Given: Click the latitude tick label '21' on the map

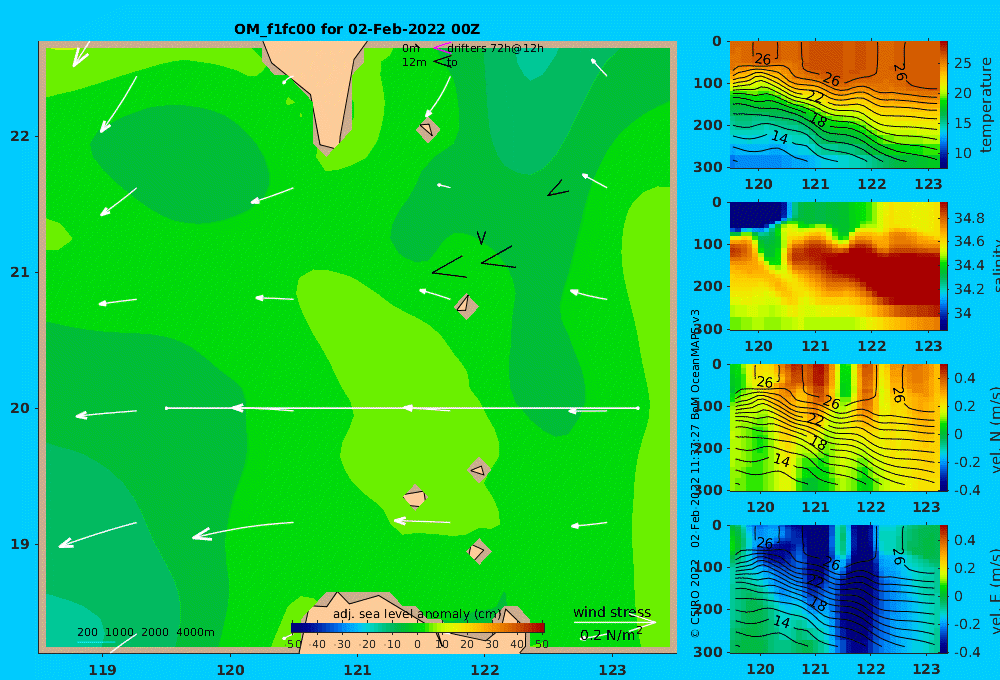Looking at the screenshot, I should point(20,272).
